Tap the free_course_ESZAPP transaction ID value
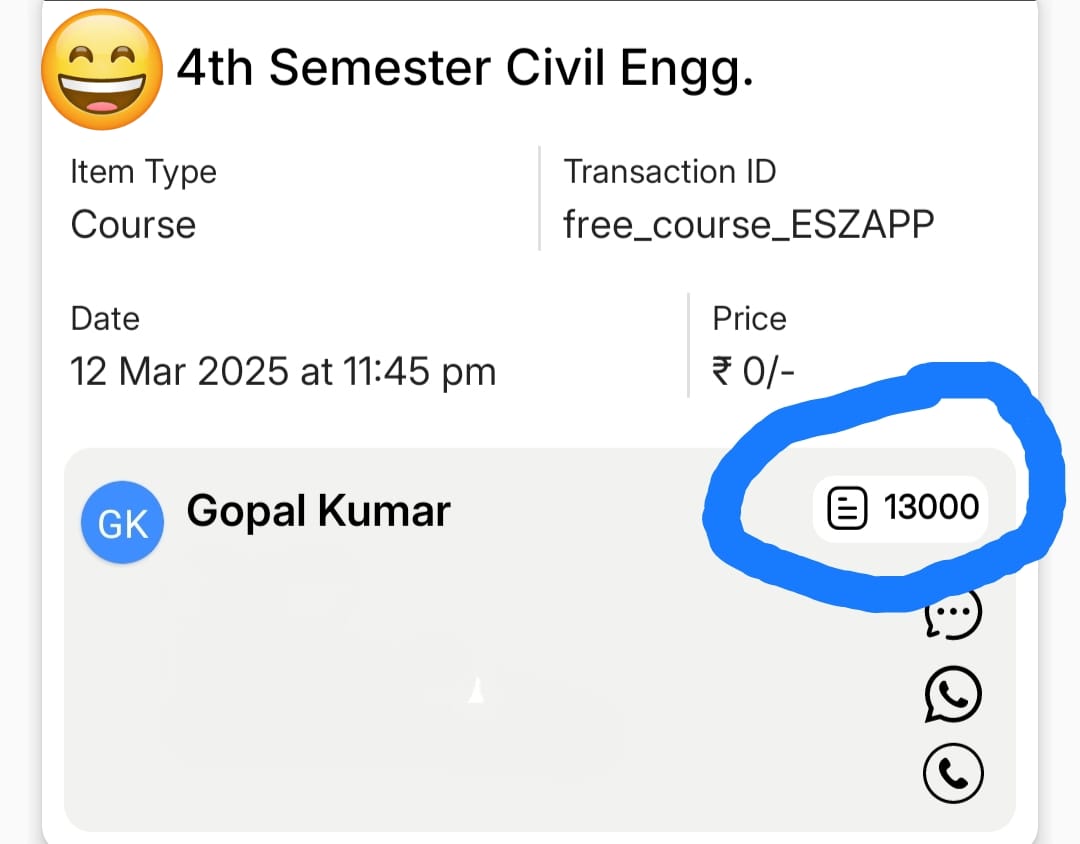Screen dimensions: 1080x844 point(749,224)
